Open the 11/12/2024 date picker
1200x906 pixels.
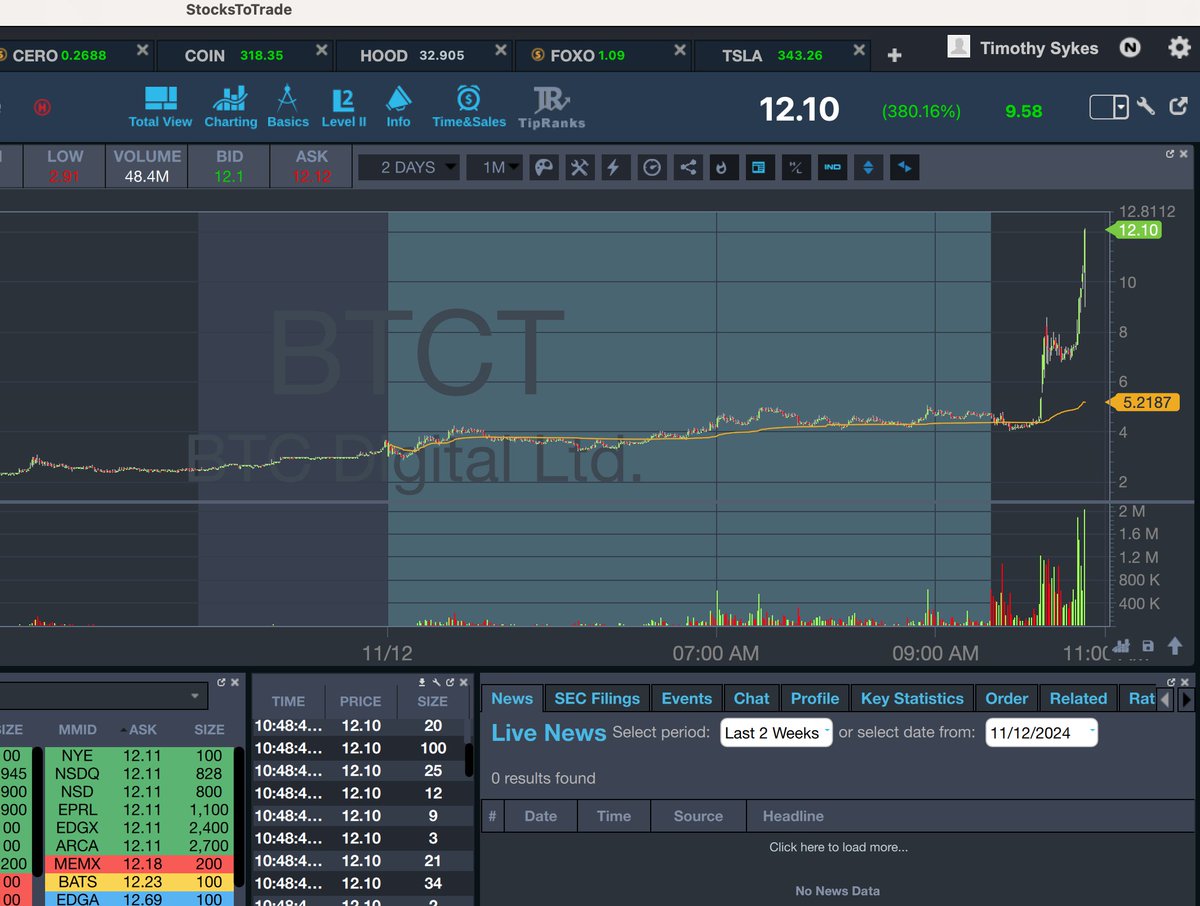click(x=1041, y=733)
